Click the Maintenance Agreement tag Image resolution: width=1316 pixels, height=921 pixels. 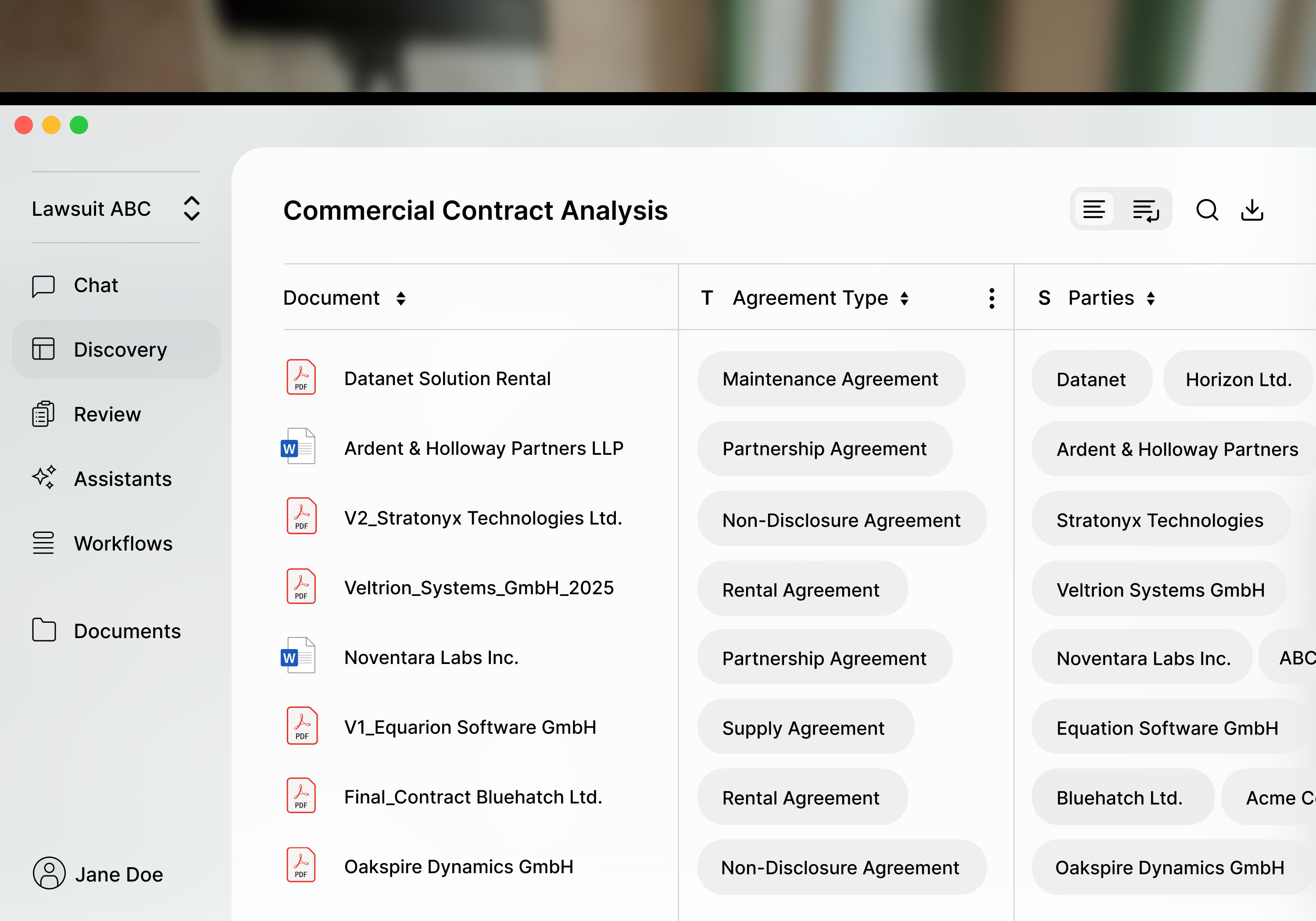pos(830,379)
